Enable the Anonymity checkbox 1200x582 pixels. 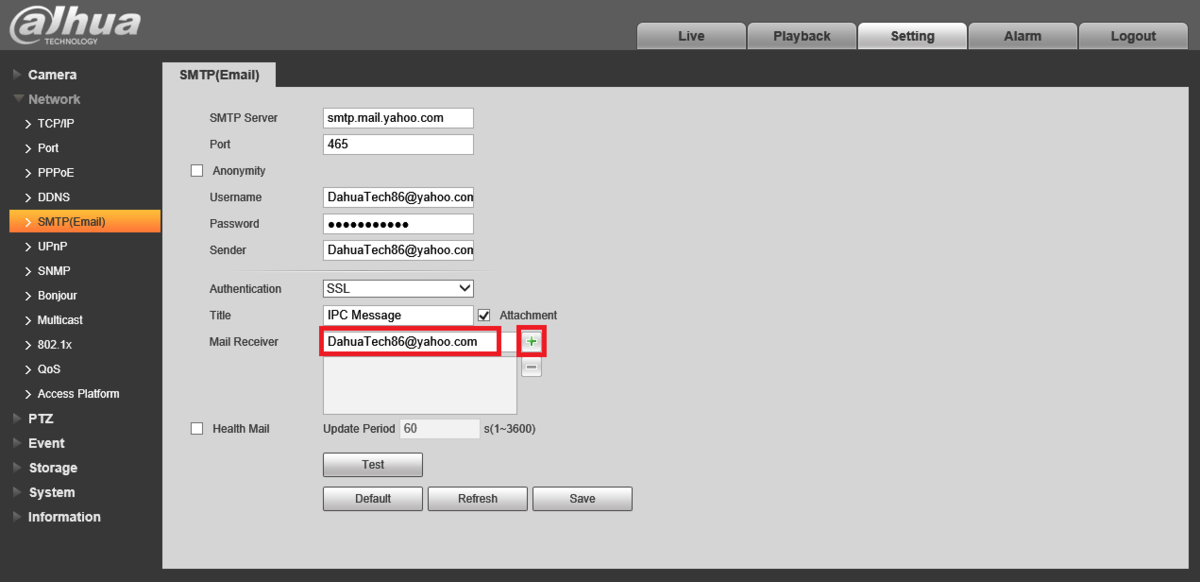coord(197,171)
